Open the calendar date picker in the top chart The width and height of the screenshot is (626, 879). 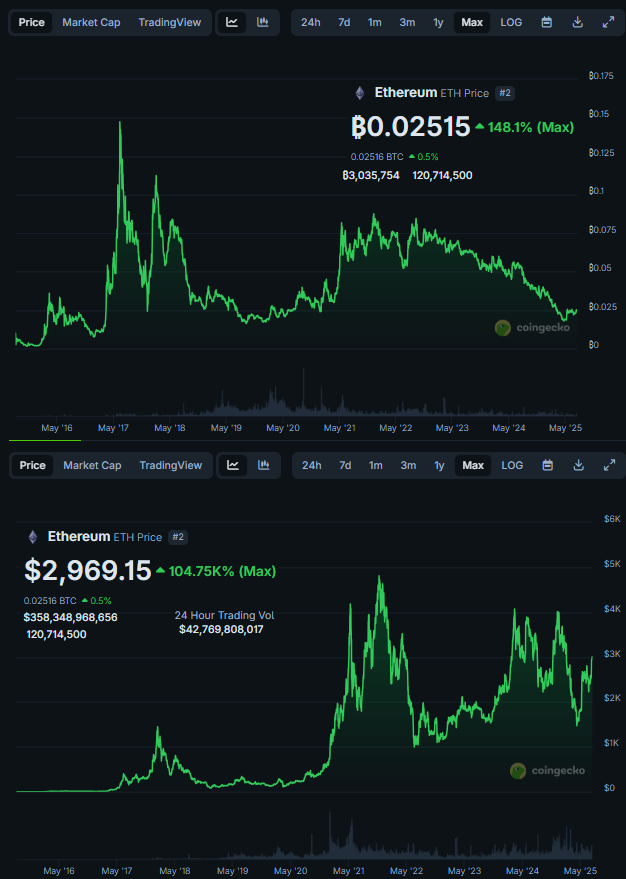(x=547, y=22)
